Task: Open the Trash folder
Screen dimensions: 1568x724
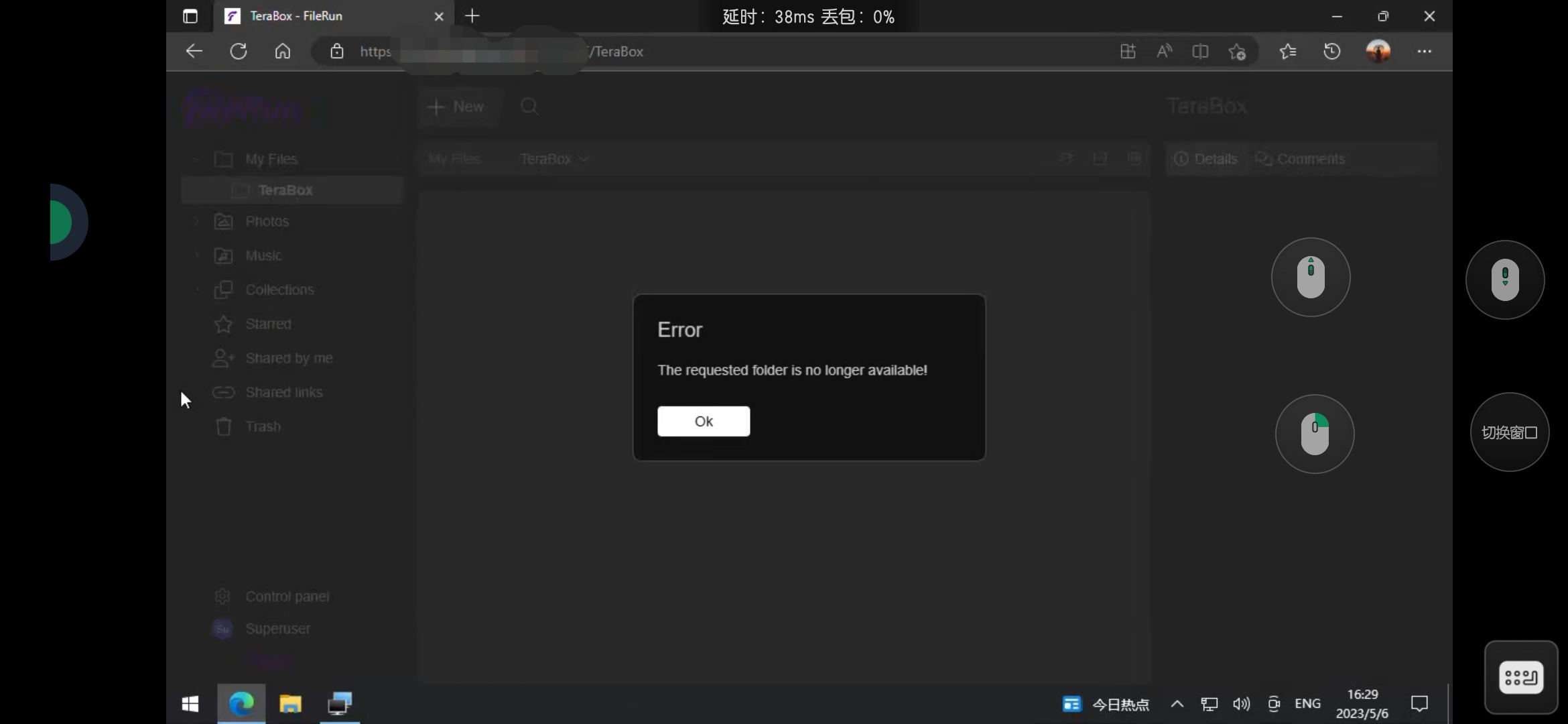Action: pyautogui.click(x=263, y=426)
